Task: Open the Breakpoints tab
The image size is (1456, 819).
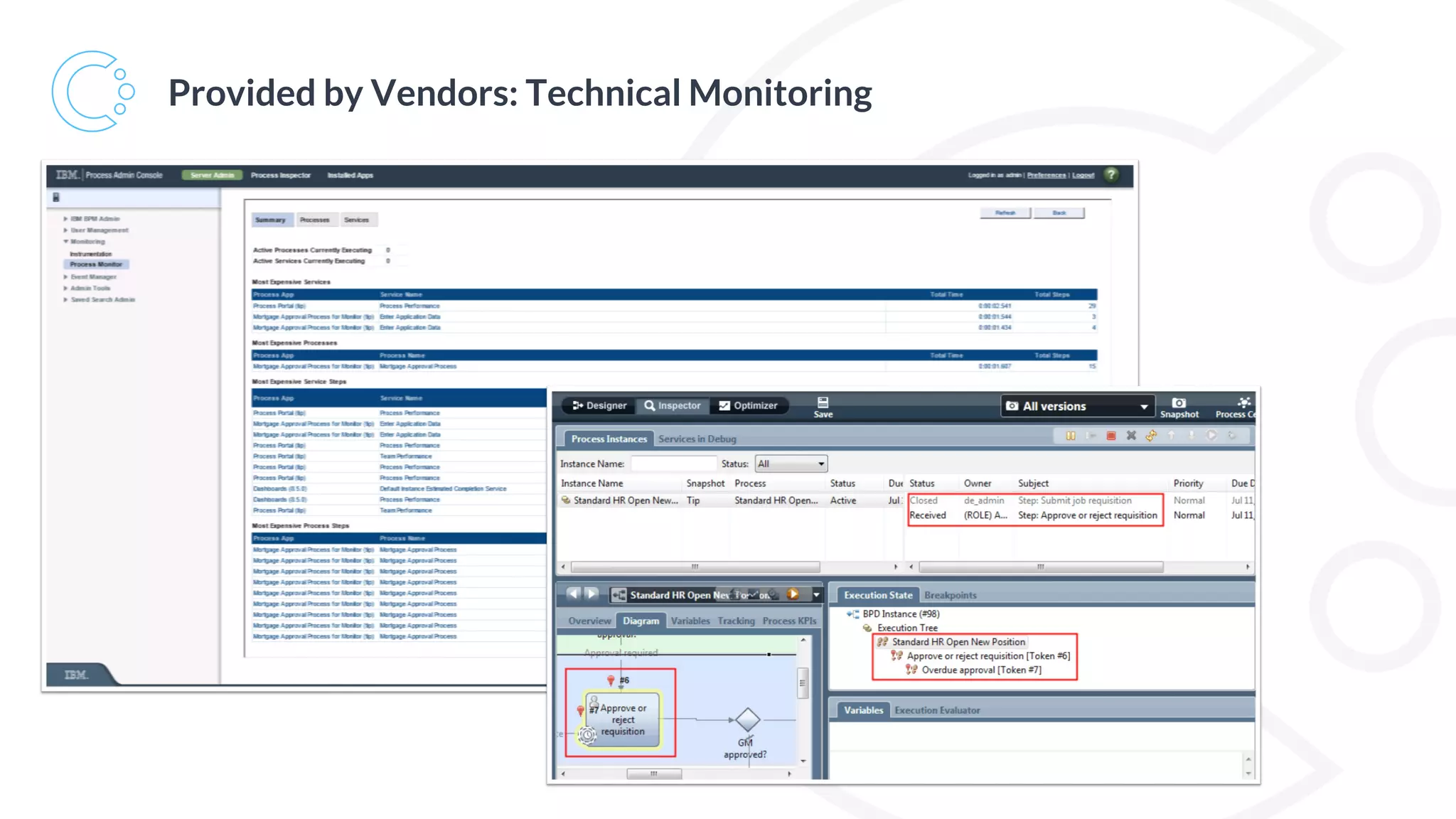Action: click(950, 595)
